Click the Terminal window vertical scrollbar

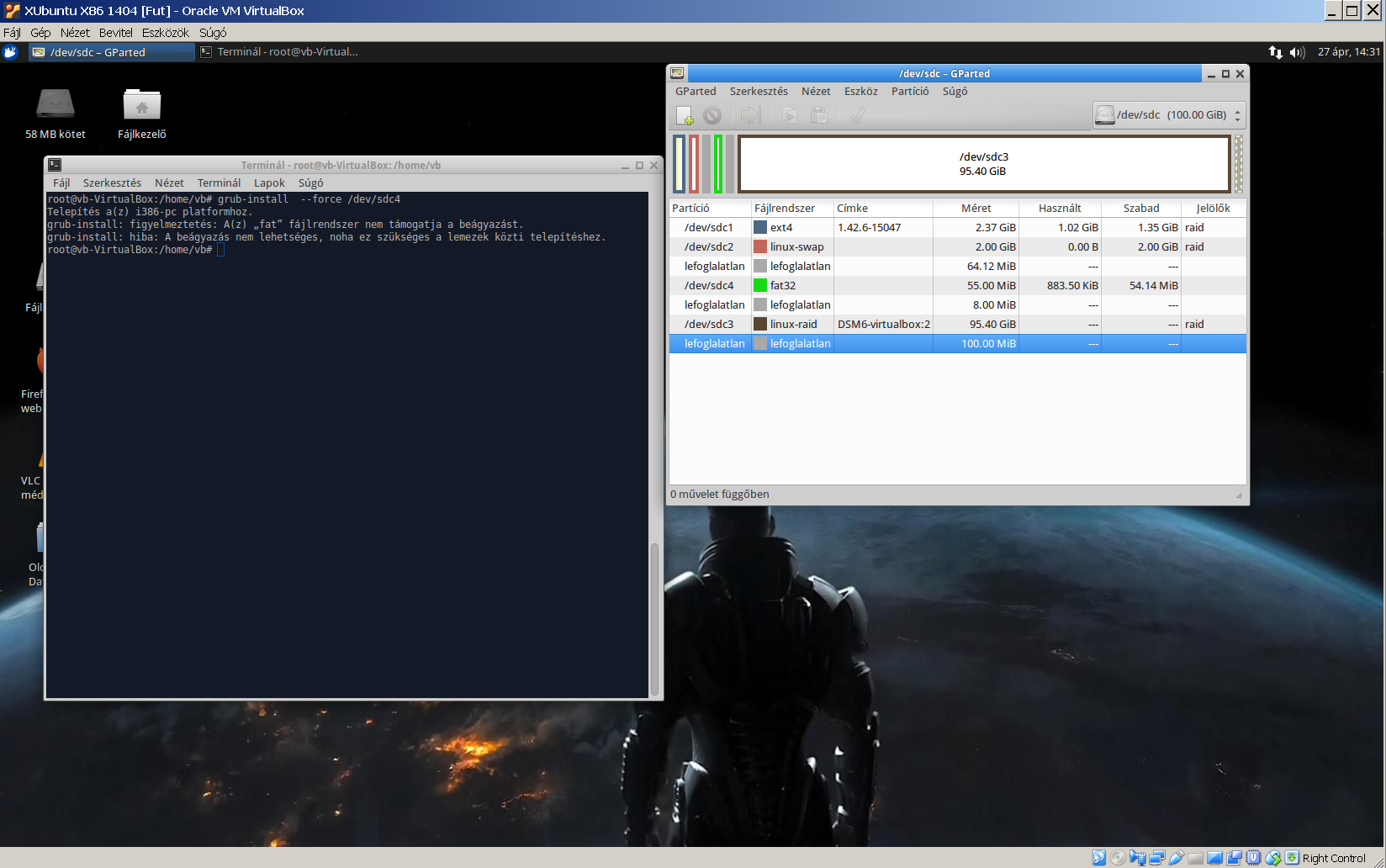coord(654,620)
